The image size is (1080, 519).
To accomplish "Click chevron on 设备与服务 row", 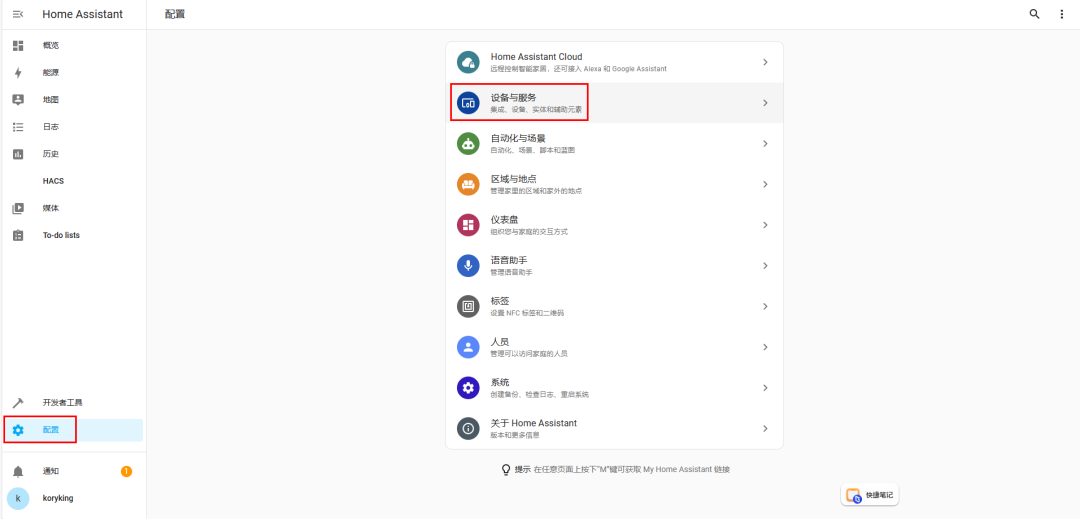I will coord(765,103).
